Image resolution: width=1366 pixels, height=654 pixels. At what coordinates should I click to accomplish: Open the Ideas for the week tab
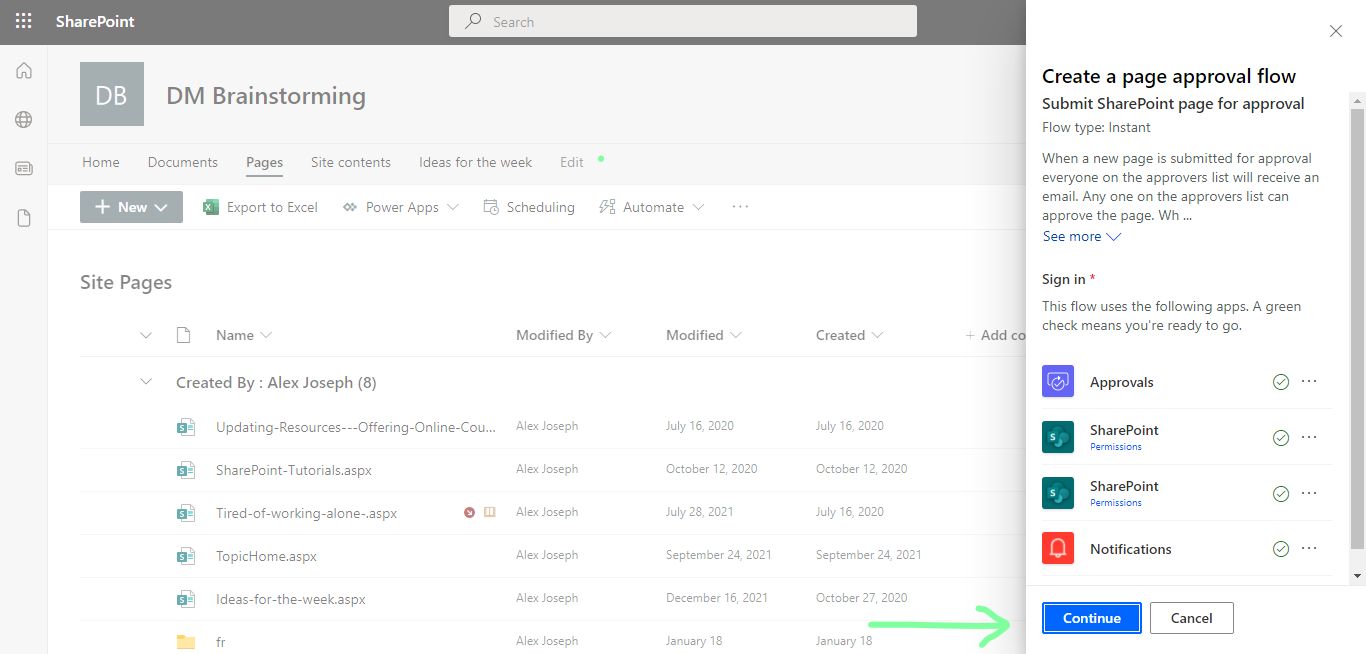(475, 161)
